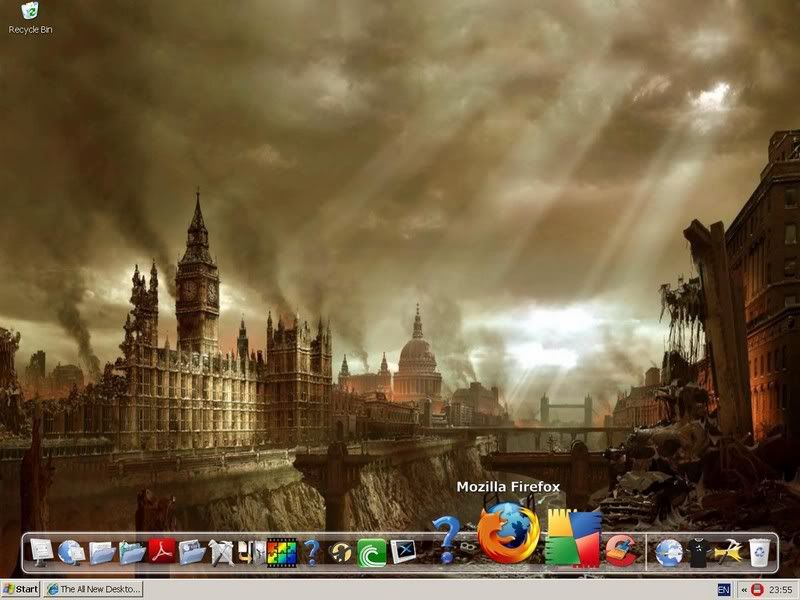Switch to 'The All New Deskto...' taskbar window
This screenshot has height=600, width=800.
point(93,589)
